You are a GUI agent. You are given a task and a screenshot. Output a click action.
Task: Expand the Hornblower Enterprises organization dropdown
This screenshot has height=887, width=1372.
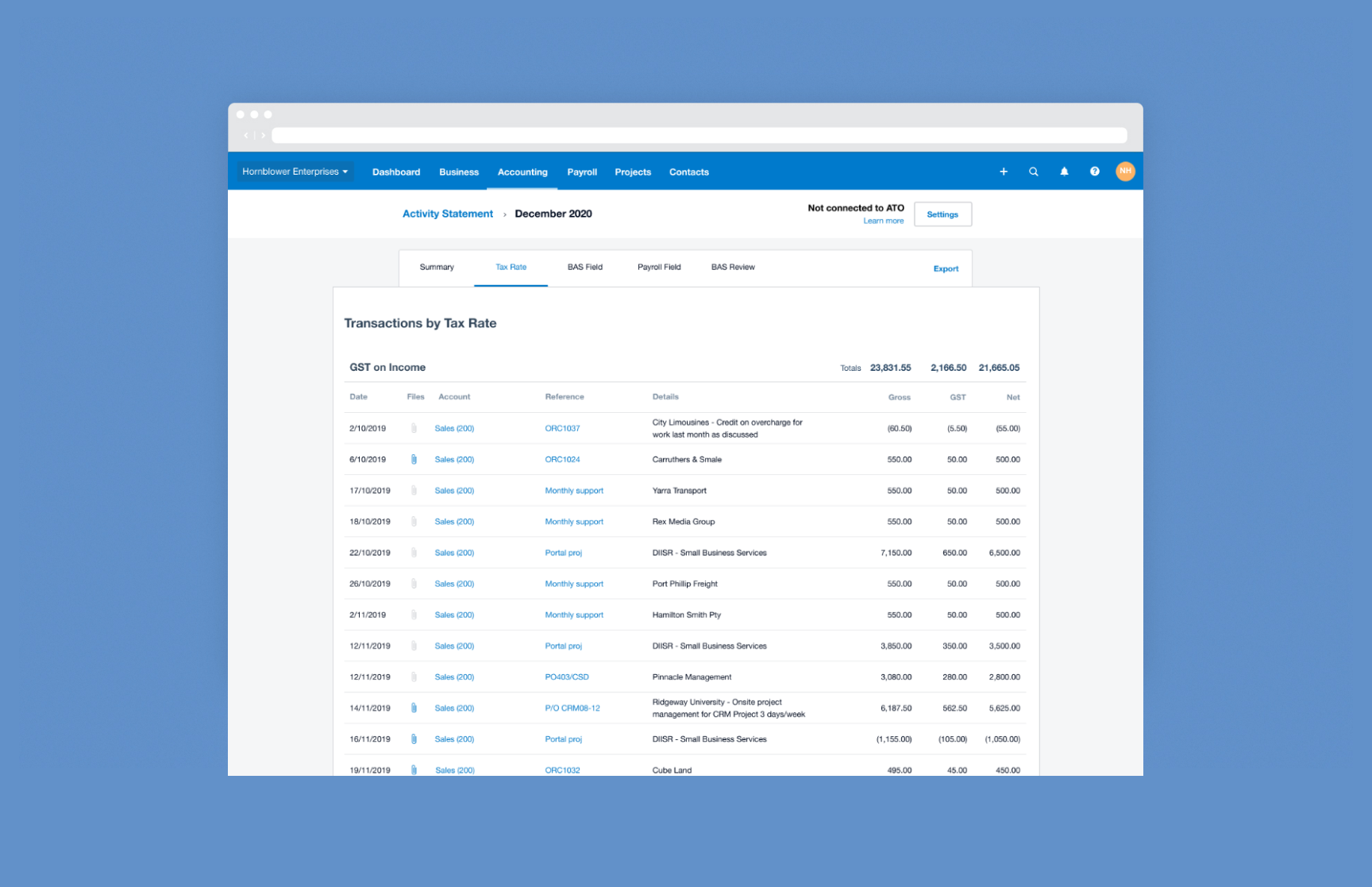[295, 172]
